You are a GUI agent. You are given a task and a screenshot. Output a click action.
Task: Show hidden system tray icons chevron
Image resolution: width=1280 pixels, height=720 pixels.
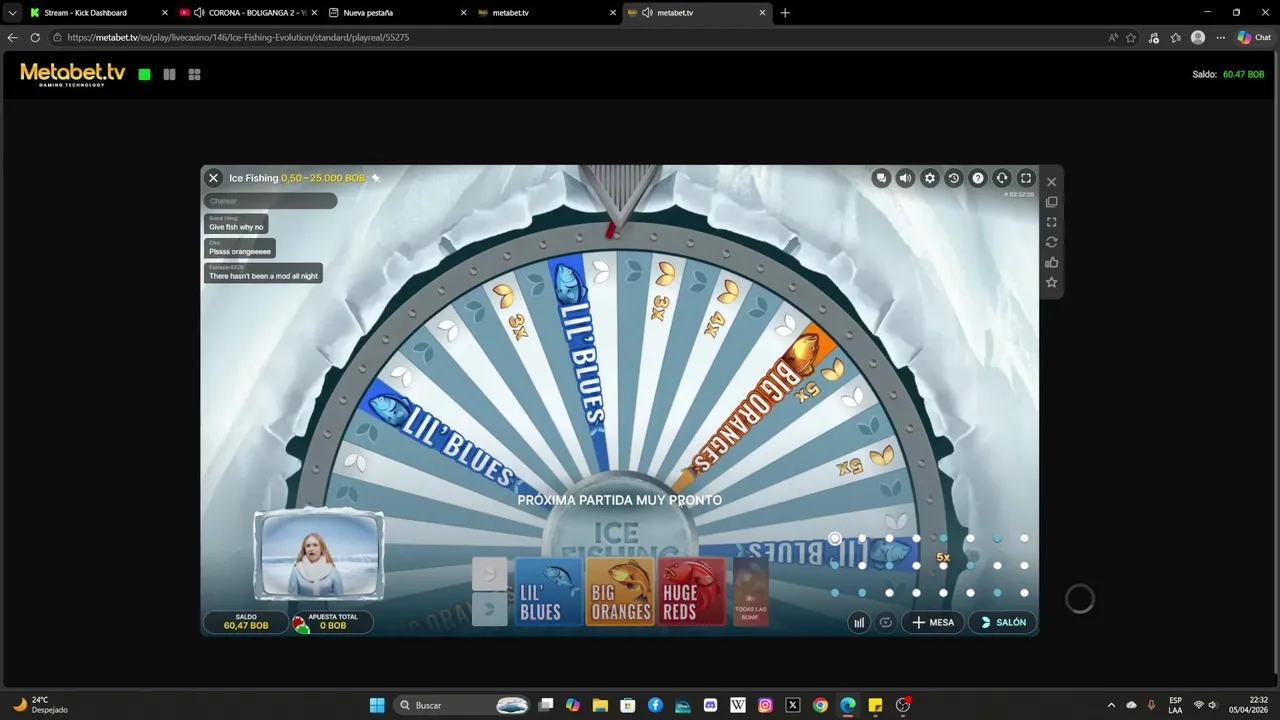click(1110, 705)
